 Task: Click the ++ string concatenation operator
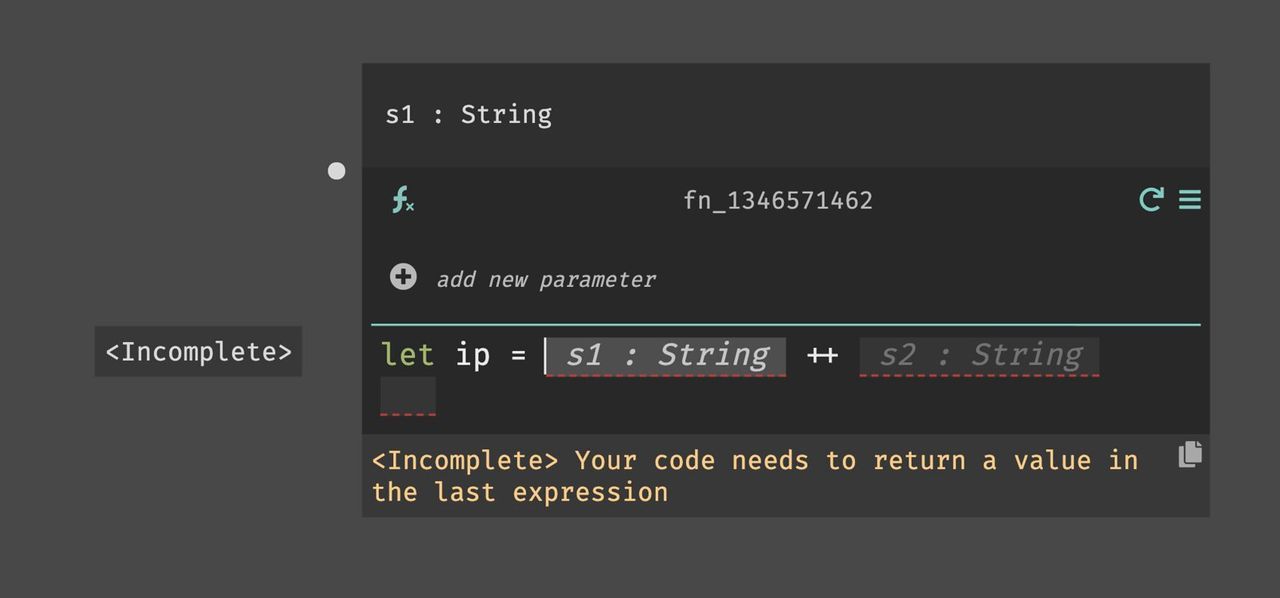pos(822,355)
